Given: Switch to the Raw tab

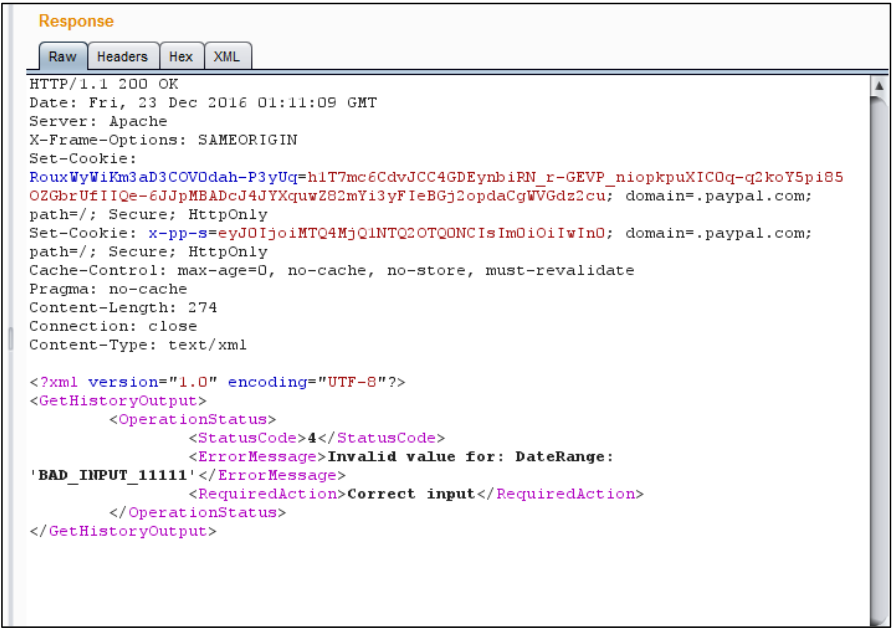Looking at the screenshot, I should 63,57.
